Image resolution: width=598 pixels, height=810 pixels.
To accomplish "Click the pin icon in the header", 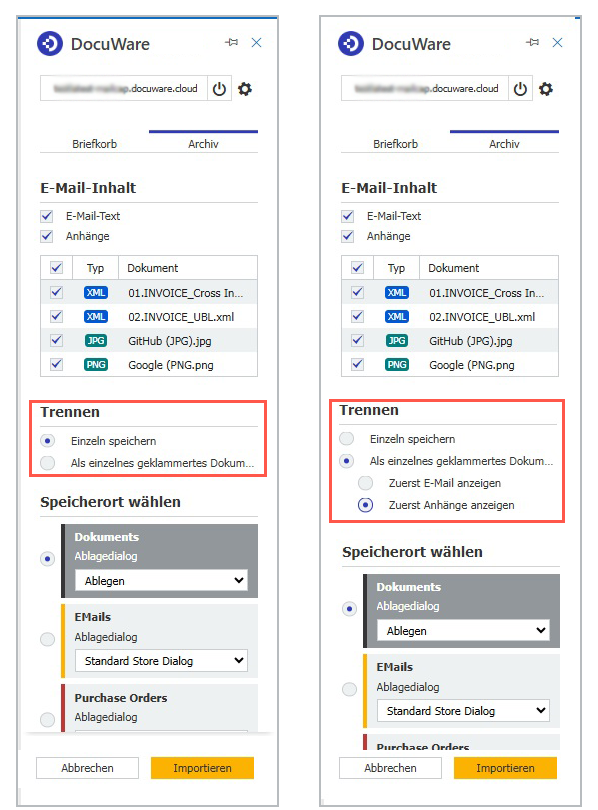I will pos(233,43).
